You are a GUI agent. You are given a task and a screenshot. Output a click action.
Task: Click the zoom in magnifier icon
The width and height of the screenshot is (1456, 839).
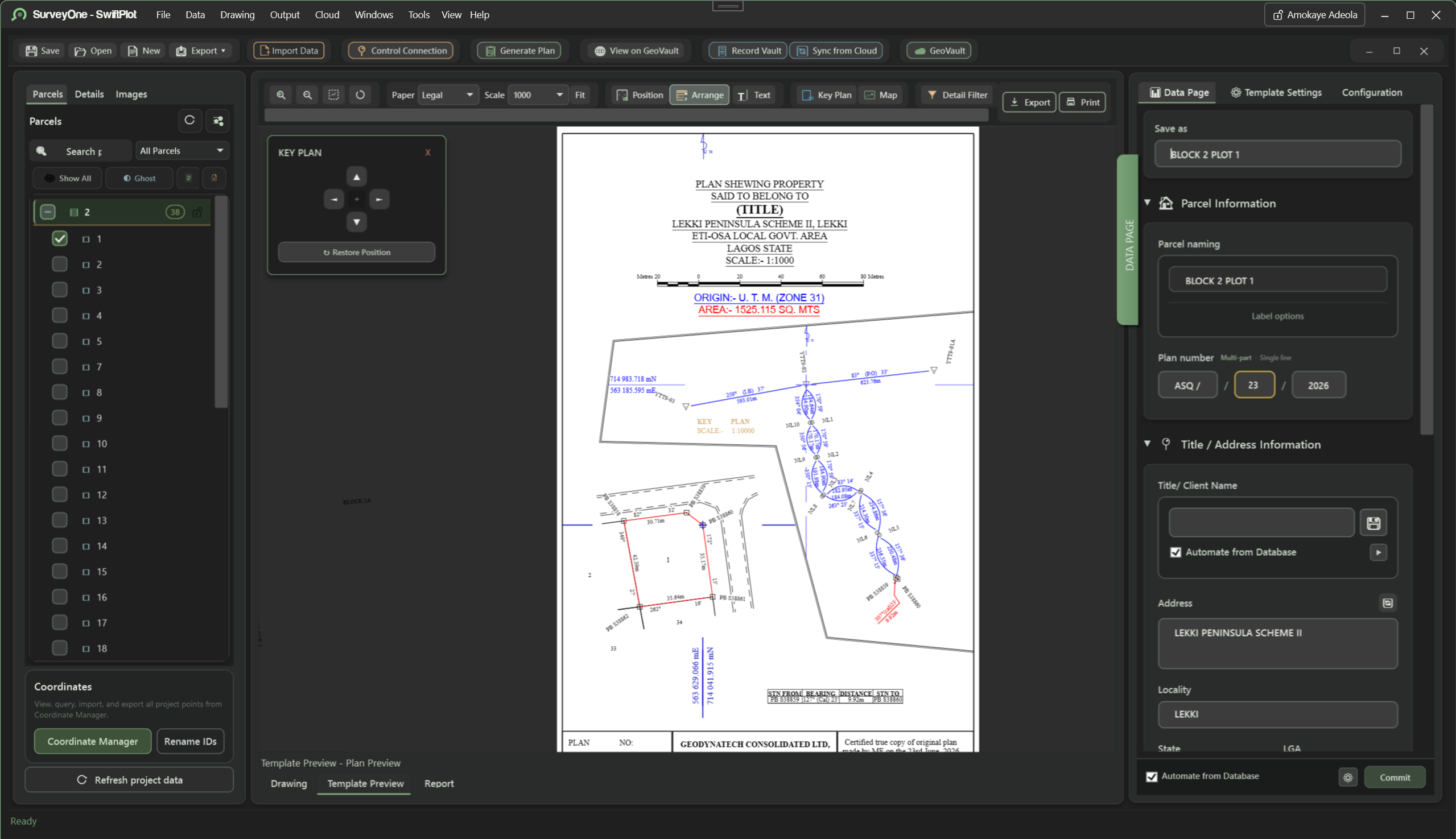tap(281, 95)
